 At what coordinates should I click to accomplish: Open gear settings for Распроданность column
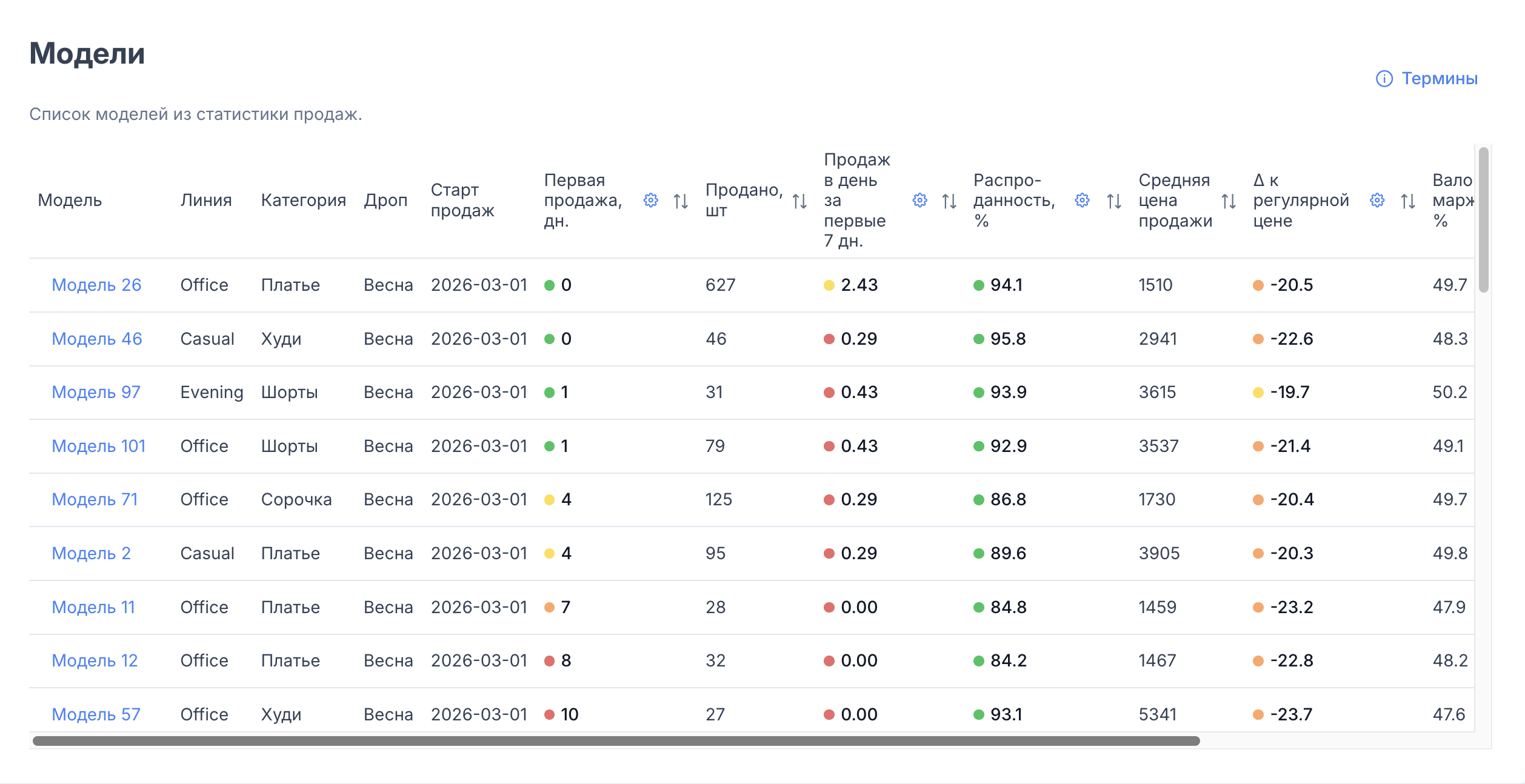1082,201
